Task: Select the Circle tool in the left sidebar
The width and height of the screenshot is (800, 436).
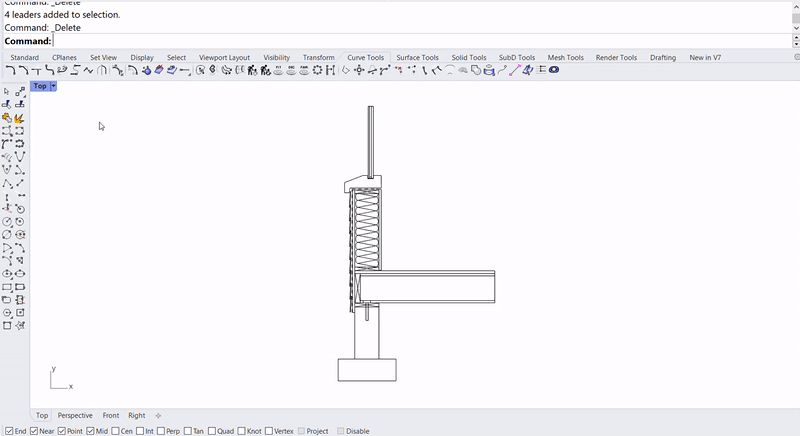Action: [7, 222]
